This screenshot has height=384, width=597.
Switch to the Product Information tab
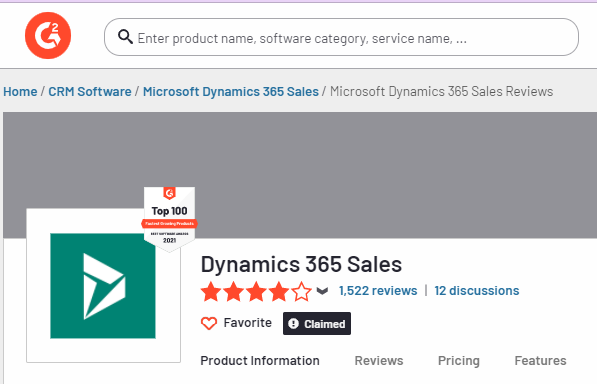point(260,360)
